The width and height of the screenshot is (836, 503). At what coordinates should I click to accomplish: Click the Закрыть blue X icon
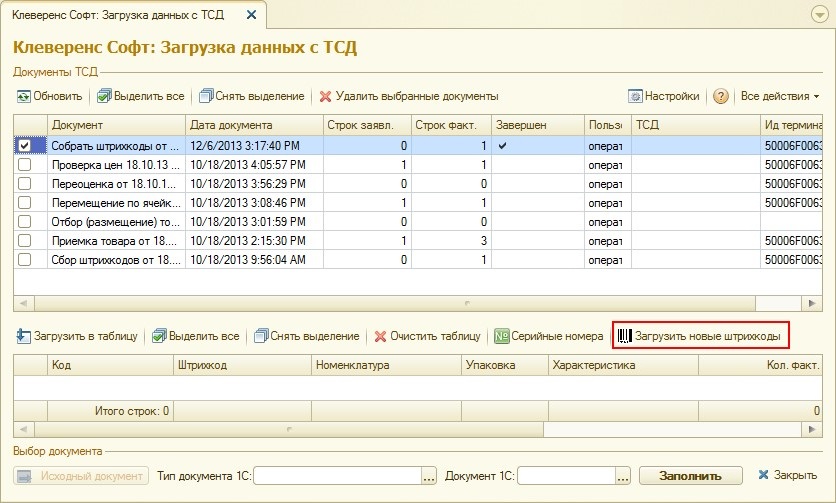[x=763, y=475]
